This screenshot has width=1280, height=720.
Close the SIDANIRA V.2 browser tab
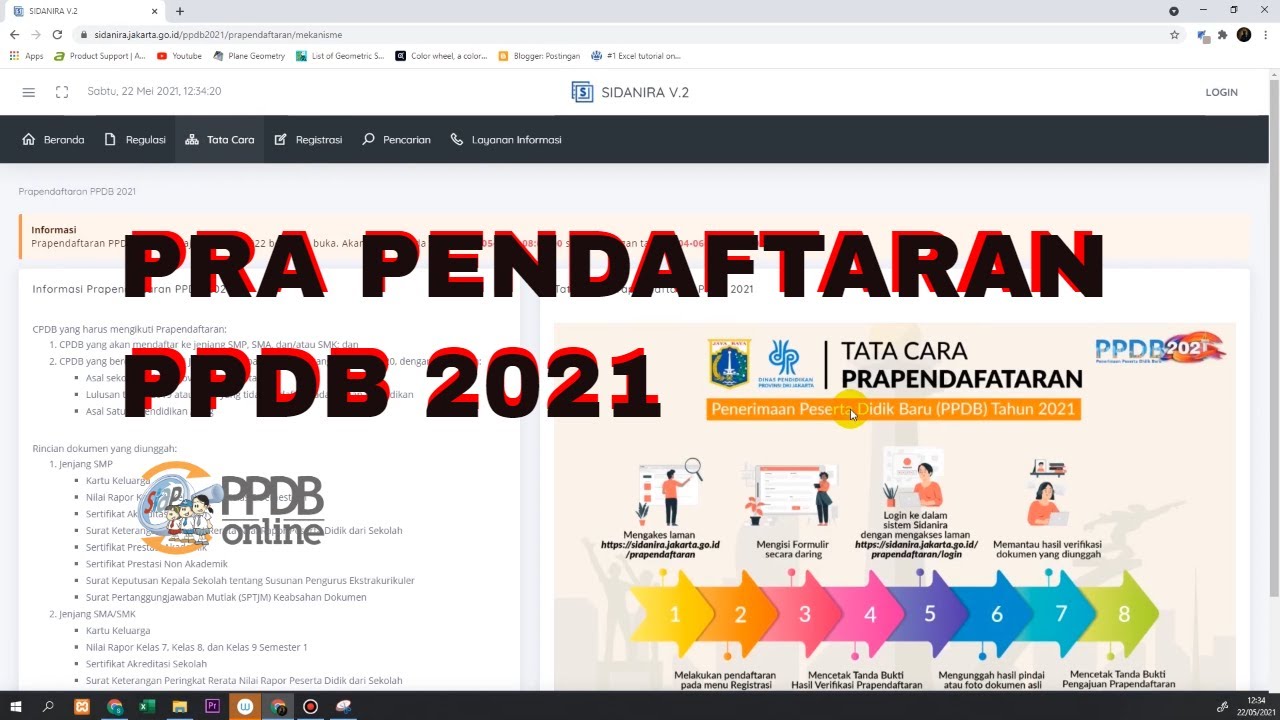coord(153,11)
